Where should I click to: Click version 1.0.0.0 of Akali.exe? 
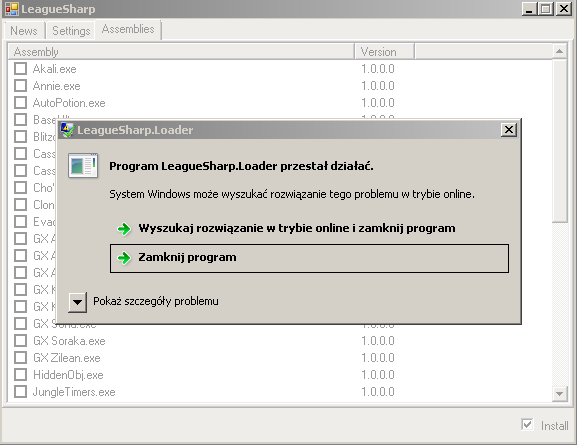pyautogui.click(x=378, y=69)
